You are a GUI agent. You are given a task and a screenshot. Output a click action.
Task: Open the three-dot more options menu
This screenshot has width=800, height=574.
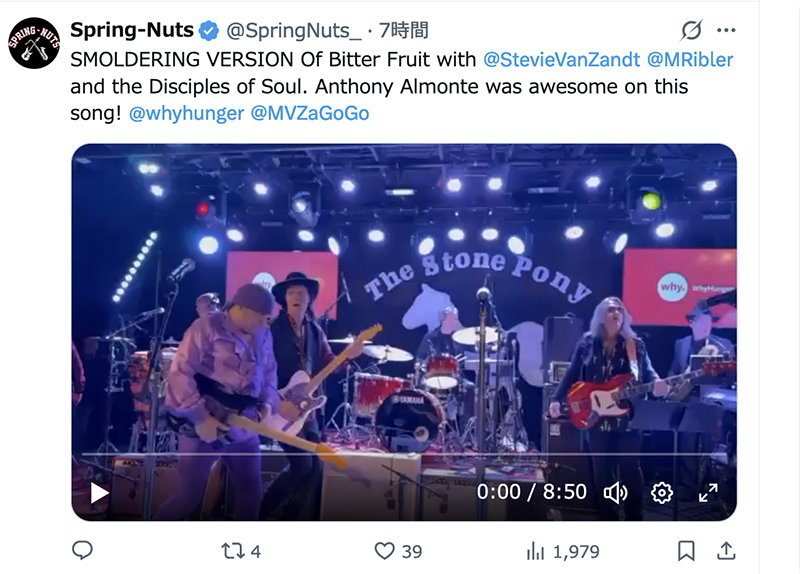pos(727,29)
